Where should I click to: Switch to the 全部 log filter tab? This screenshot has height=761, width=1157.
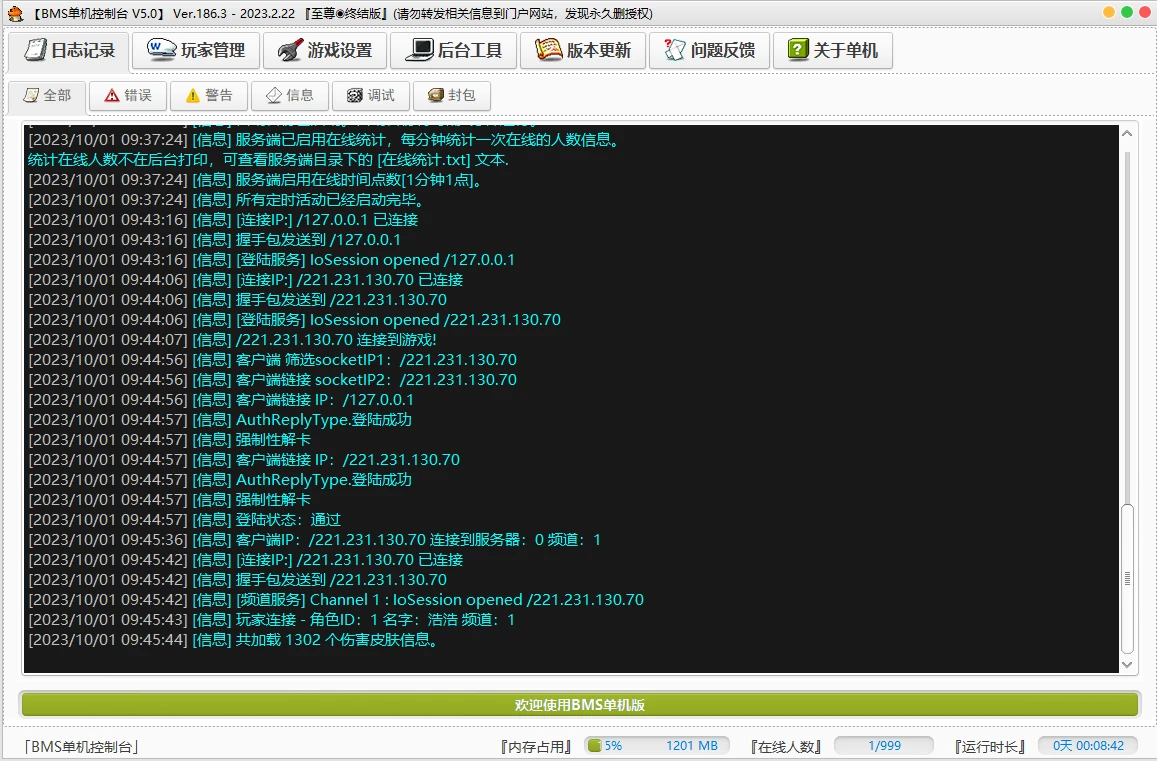coord(47,96)
